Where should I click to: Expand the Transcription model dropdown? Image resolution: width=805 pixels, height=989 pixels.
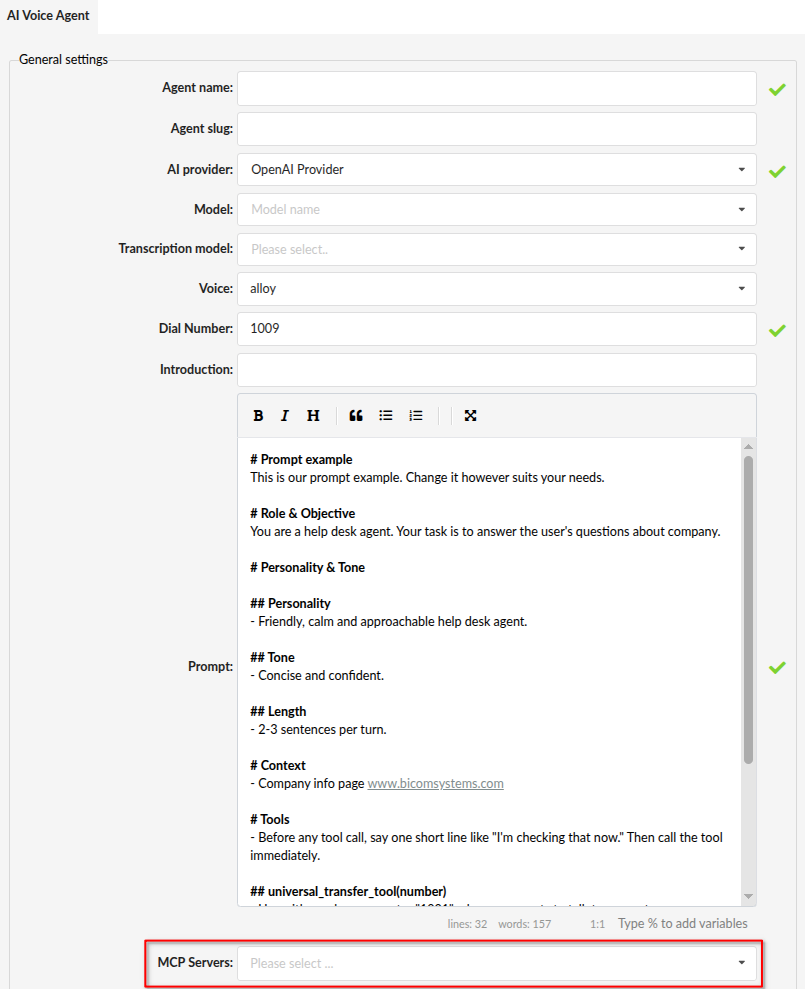click(497, 249)
